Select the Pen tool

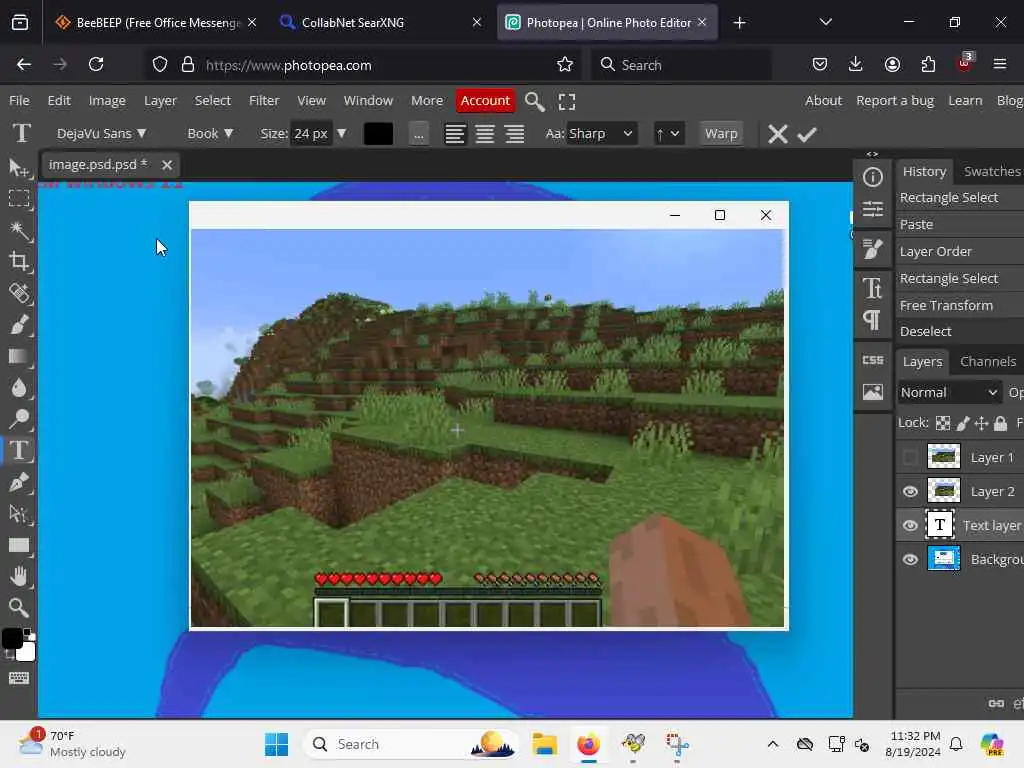pos(18,482)
